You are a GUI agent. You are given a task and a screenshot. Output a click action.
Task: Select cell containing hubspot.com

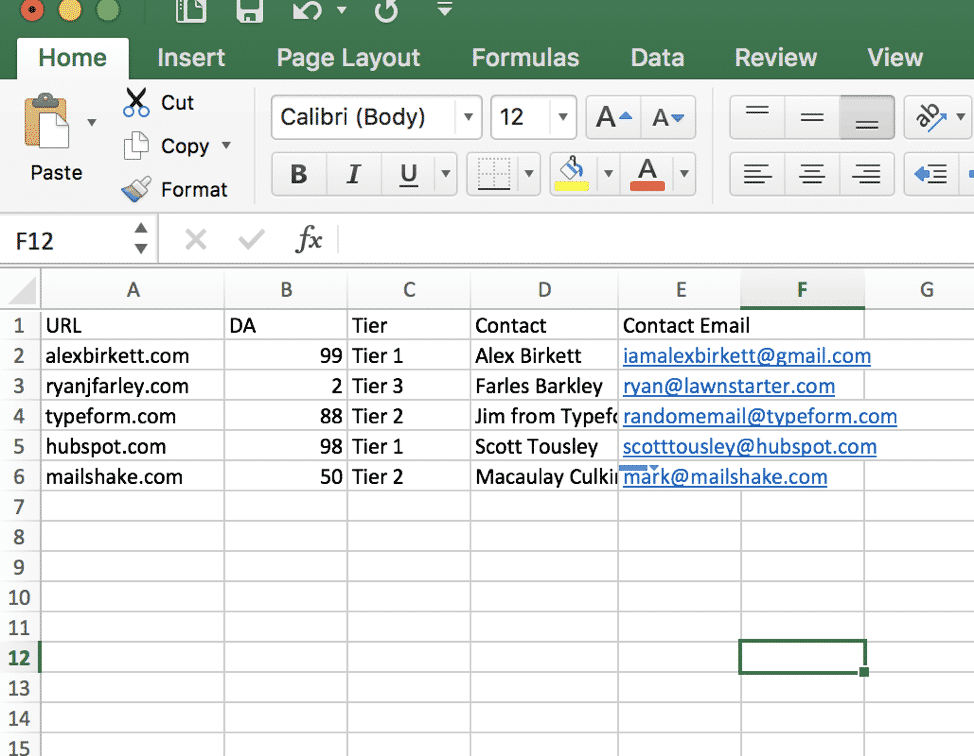pos(132,447)
